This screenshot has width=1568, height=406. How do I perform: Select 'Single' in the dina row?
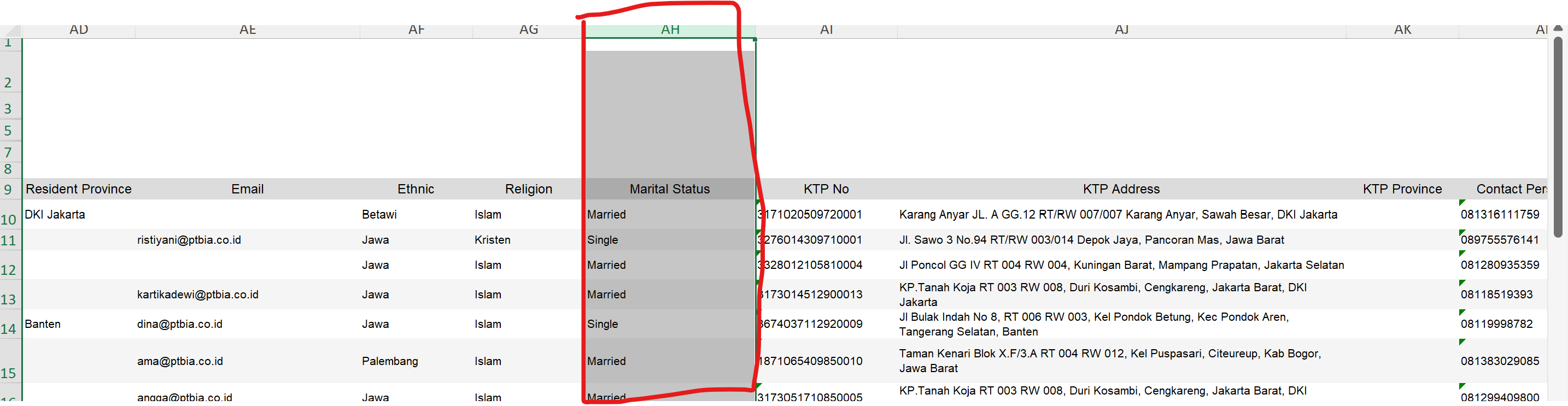[x=670, y=325]
